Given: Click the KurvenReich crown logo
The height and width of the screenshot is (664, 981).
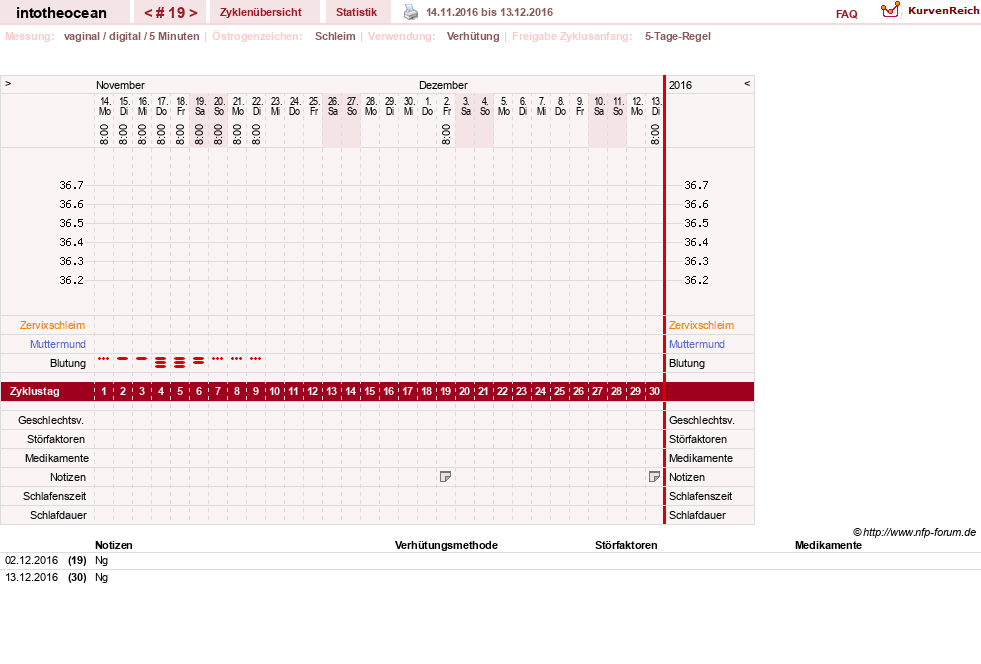Looking at the screenshot, I should pos(890,11).
